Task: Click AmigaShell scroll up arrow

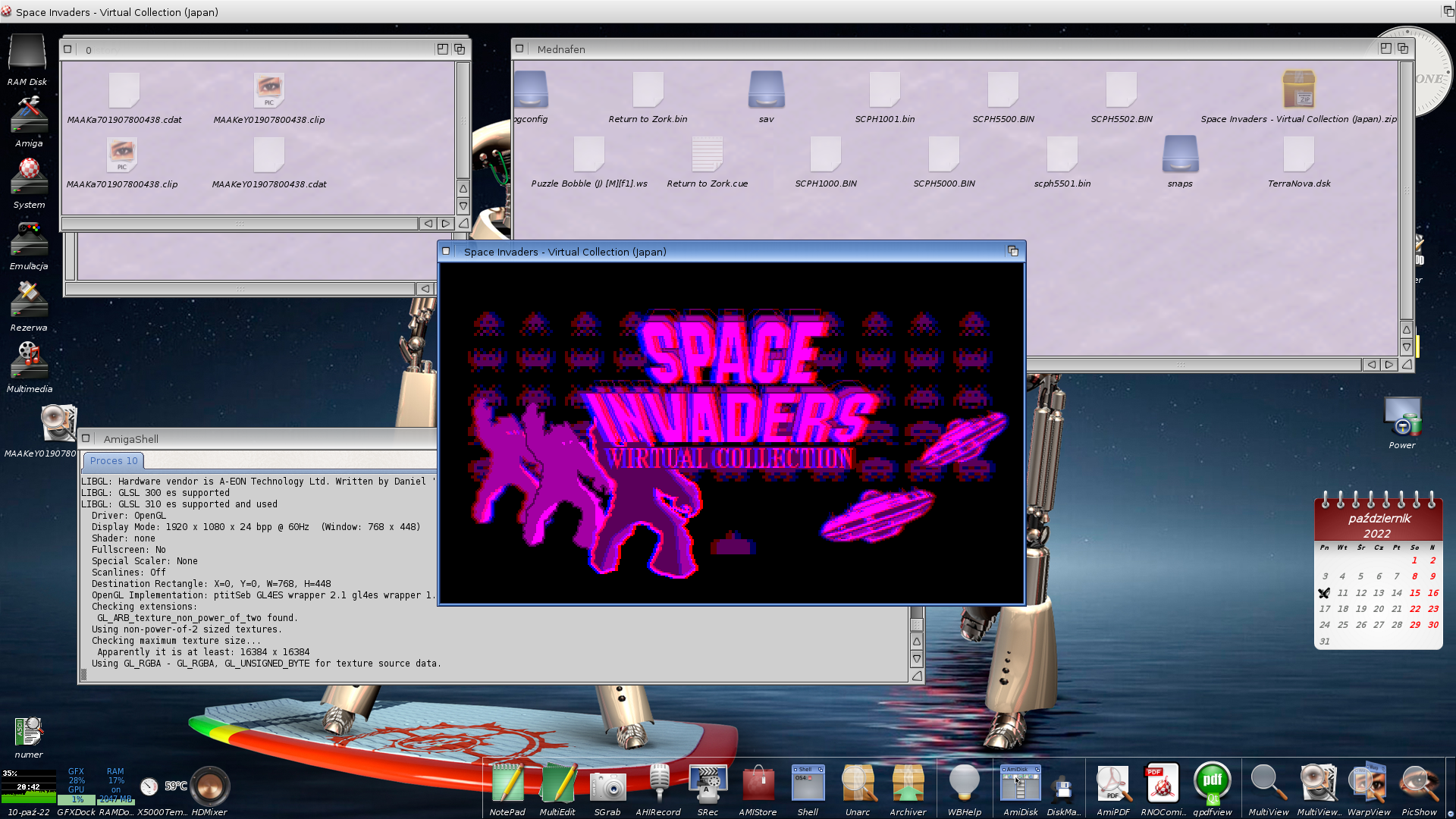Action: click(x=917, y=642)
